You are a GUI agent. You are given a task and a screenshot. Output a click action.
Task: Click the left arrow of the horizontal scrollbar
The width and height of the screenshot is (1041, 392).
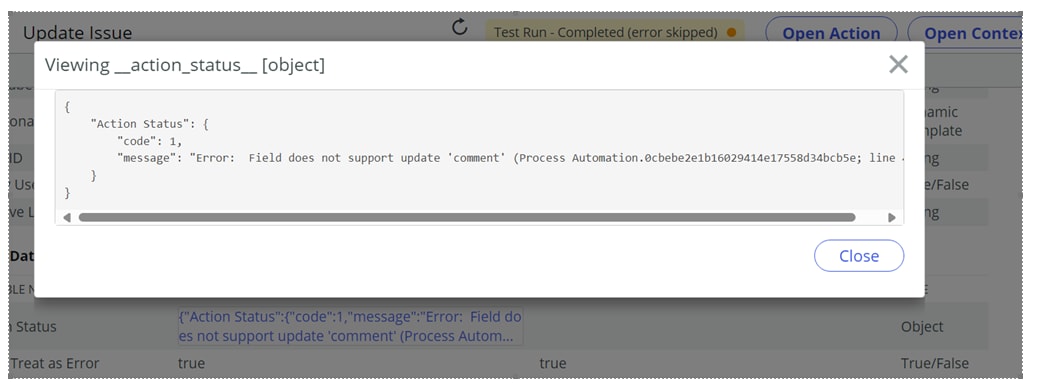66,217
